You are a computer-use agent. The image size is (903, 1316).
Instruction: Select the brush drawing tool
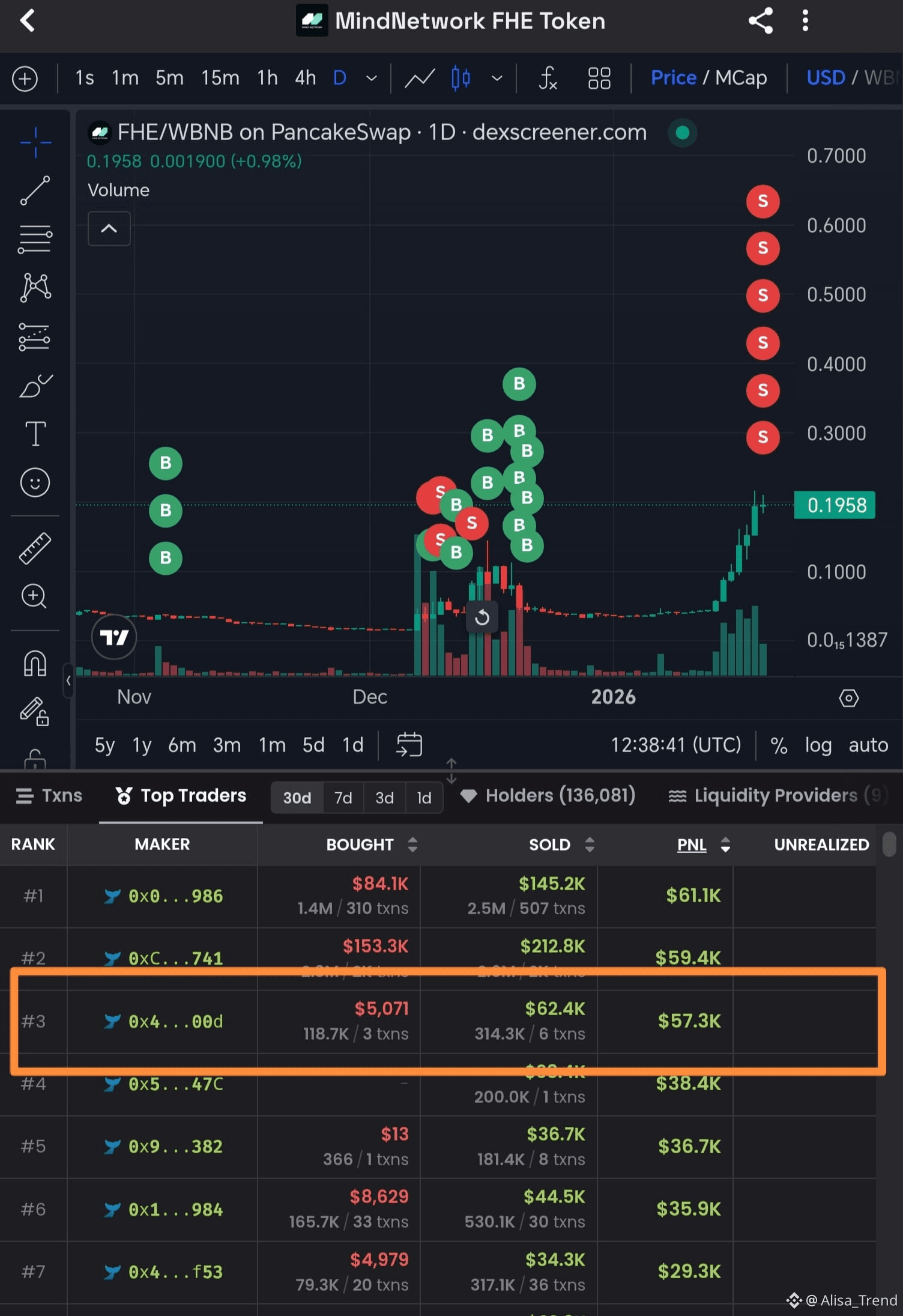[35, 386]
